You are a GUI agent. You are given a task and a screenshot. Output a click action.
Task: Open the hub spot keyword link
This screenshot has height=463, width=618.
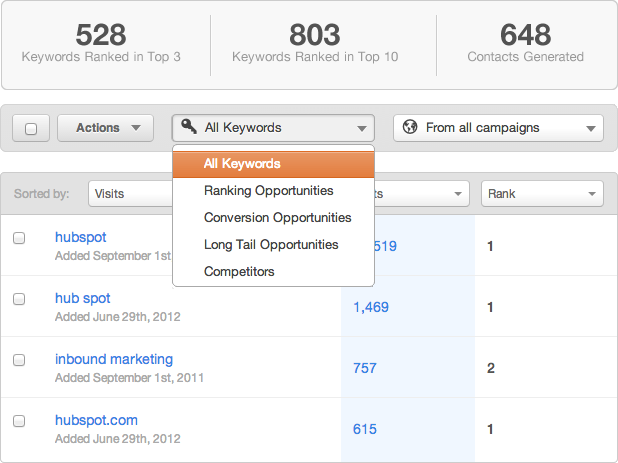click(x=82, y=298)
